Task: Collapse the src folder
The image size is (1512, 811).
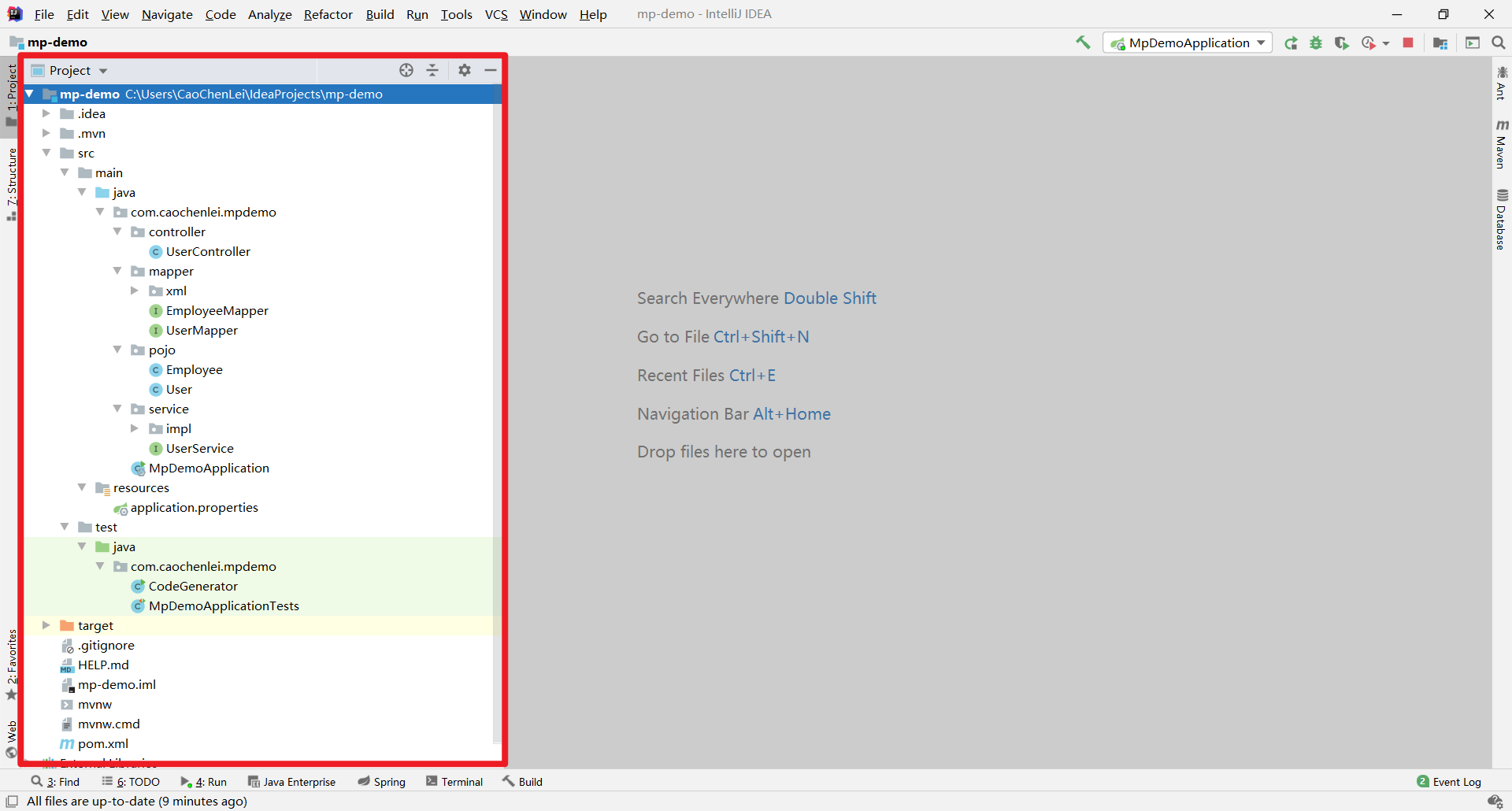Action: (x=46, y=153)
